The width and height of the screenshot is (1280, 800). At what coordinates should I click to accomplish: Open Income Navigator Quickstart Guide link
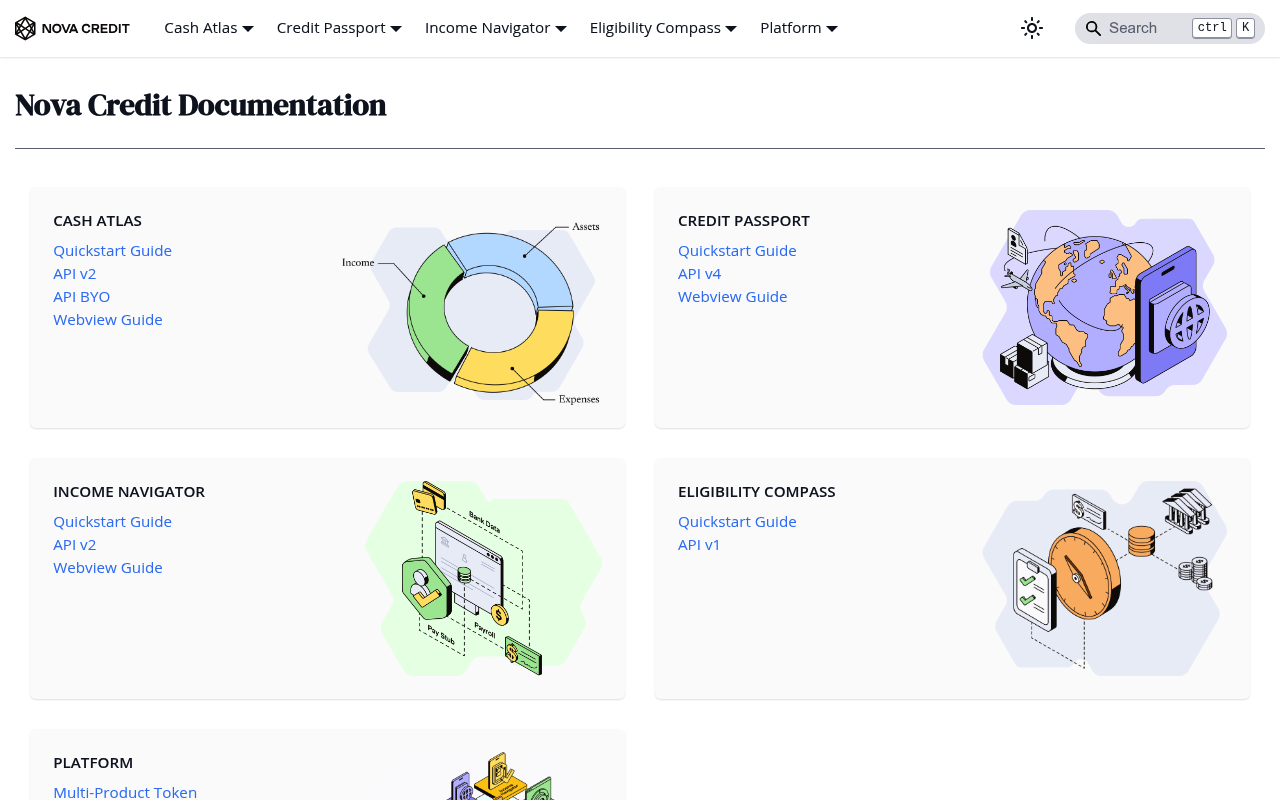click(112, 522)
